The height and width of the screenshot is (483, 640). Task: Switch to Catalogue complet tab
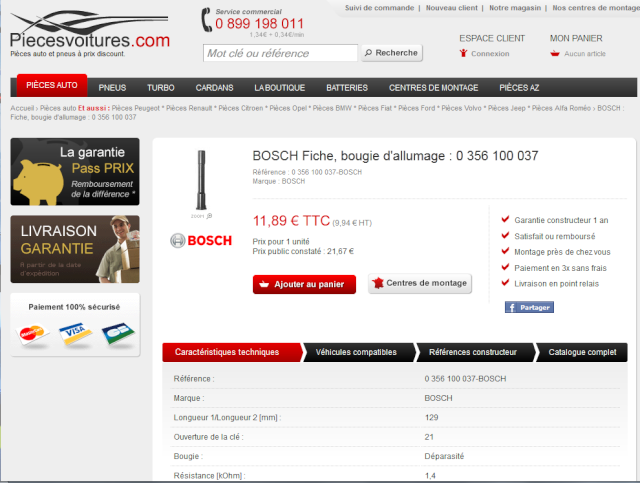(x=582, y=352)
